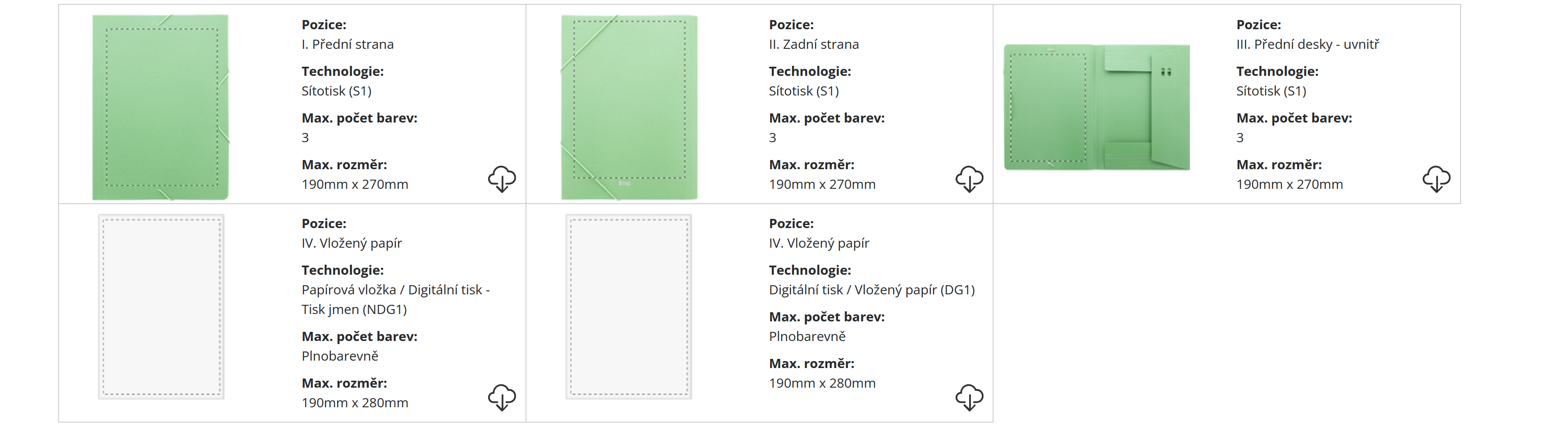The height and width of the screenshot is (440, 1568).
Task: Select the "II. Zadní strana" position text
Action: coord(814,44)
